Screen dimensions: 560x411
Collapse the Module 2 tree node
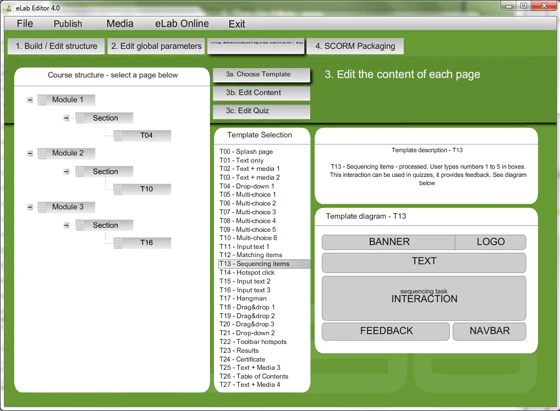pyautogui.click(x=30, y=154)
